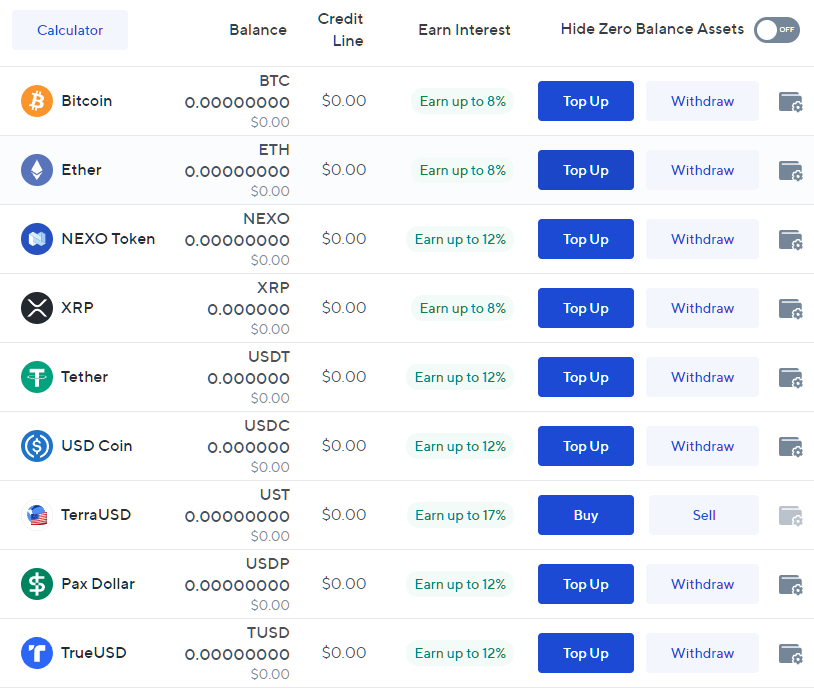Screen dimensions: 814x689
Task: Click Pax Dollar's Earn up to 12% badge
Action: pyautogui.click(x=460, y=585)
